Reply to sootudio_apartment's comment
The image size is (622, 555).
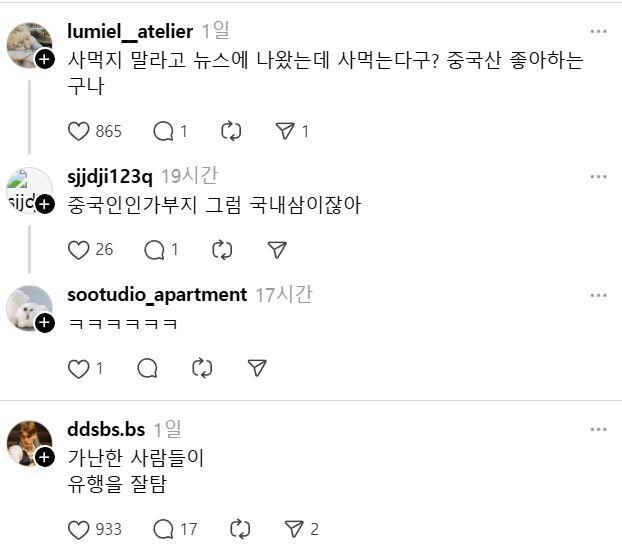tap(147, 368)
